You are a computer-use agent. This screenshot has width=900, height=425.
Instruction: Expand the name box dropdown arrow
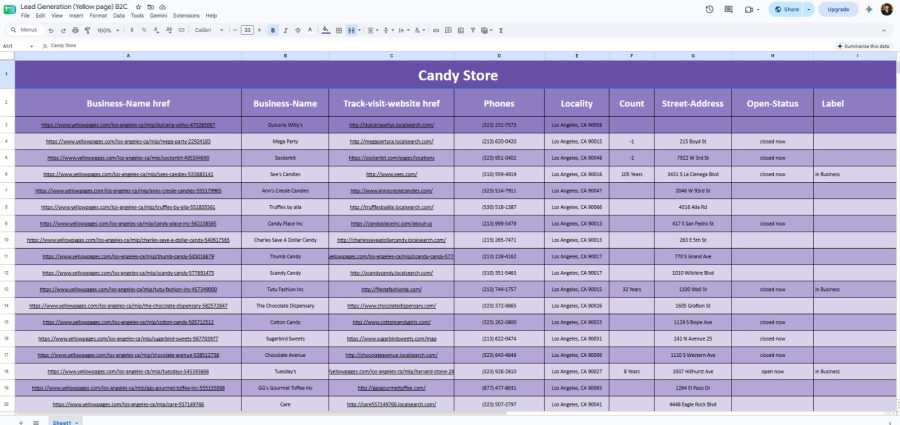point(32,45)
